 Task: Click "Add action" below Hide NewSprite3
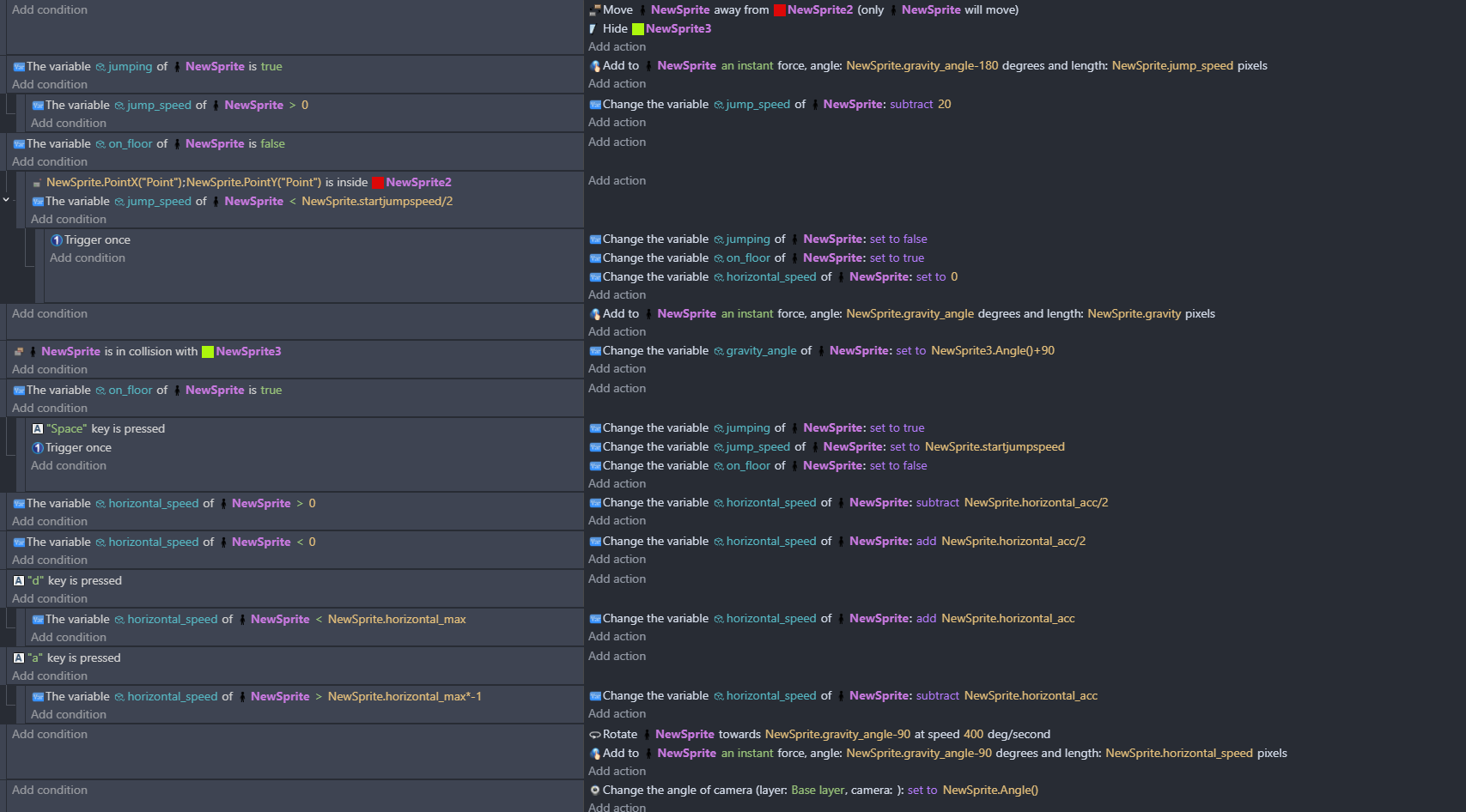coord(617,47)
